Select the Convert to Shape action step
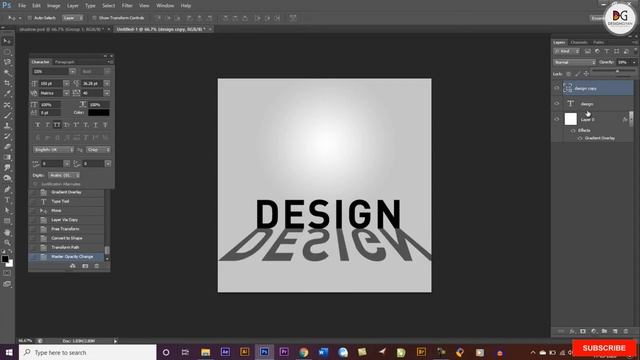 66,238
